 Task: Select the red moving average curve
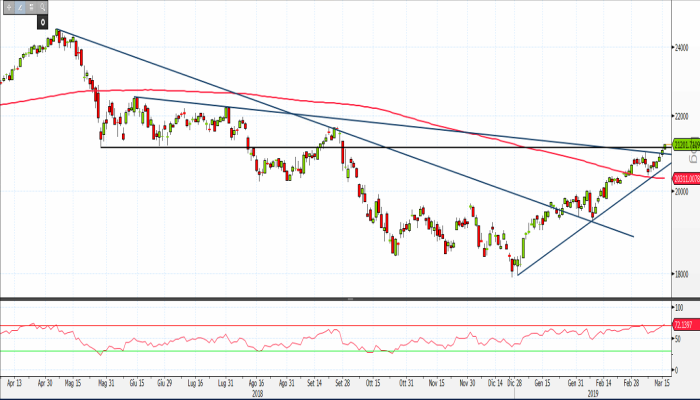tap(300, 99)
